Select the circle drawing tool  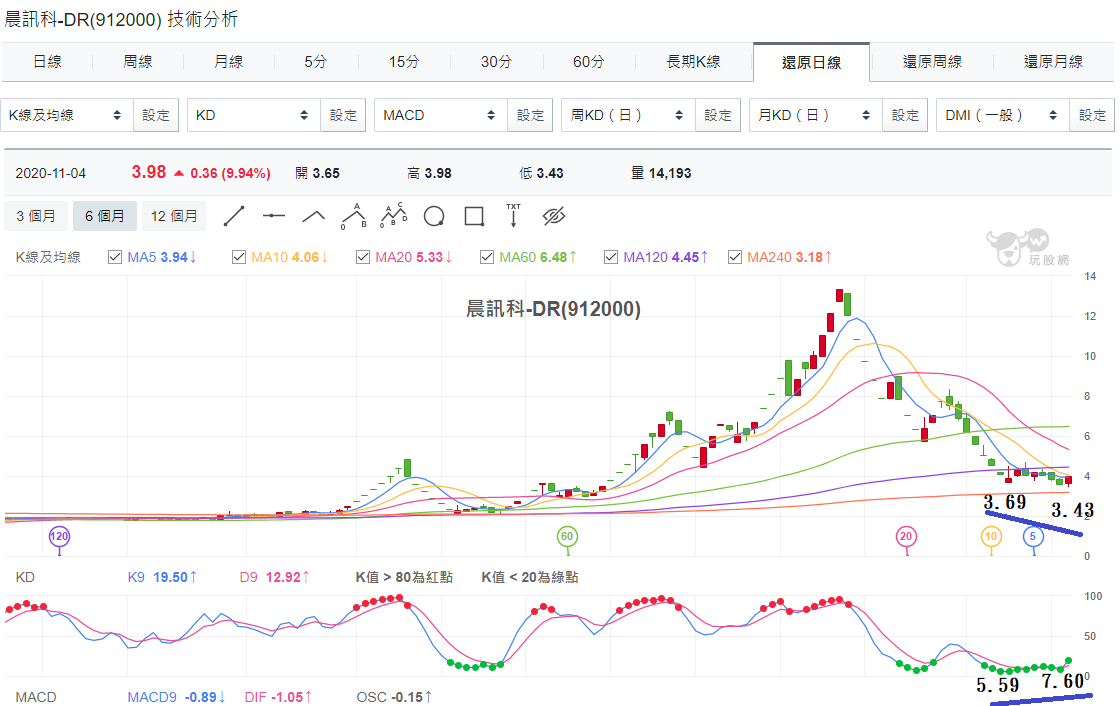pos(434,216)
